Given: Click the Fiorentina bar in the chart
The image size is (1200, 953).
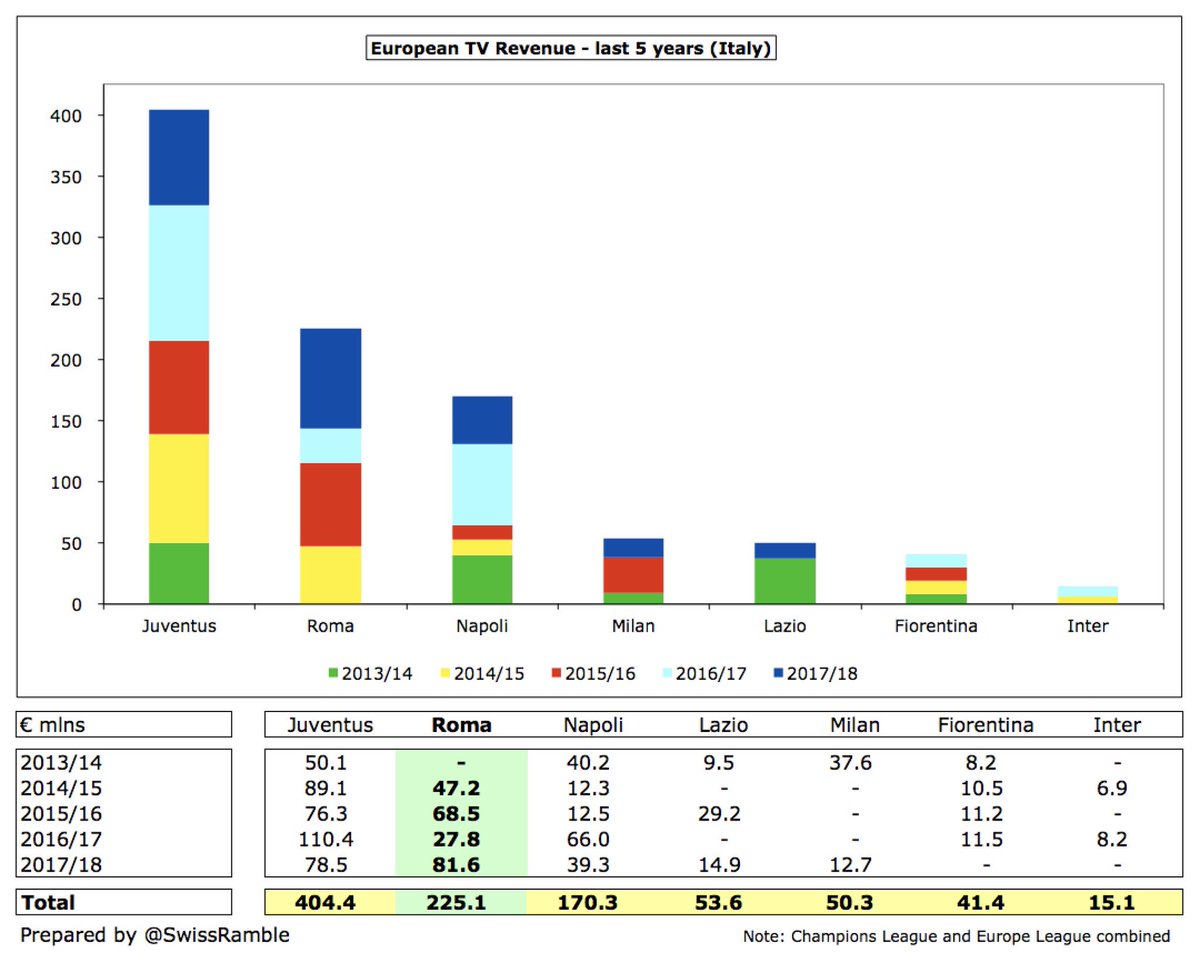Looking at the screenshot, I should pyautogui.click(x=937, y=579).
